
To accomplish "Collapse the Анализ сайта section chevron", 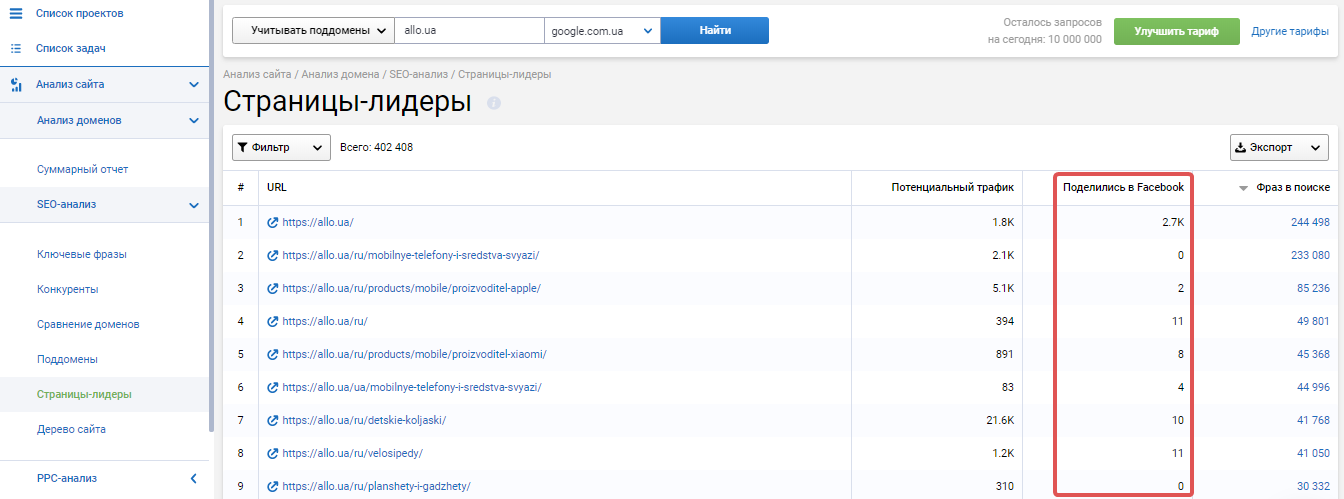I will 194,84.
